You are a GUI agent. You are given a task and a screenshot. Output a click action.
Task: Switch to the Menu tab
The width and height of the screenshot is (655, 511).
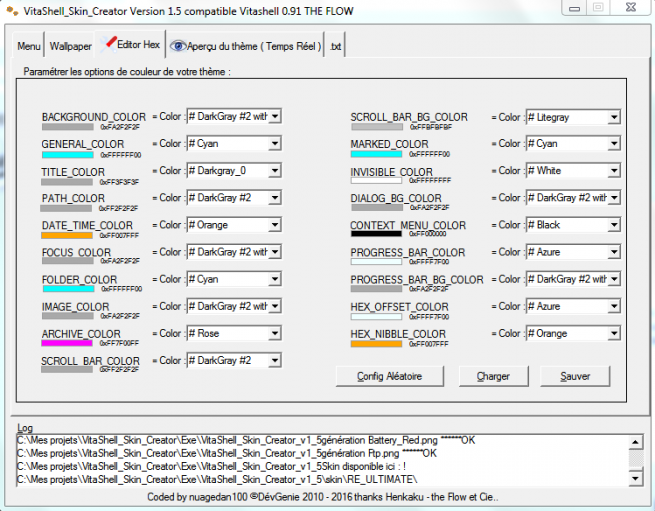click(29, 46)
